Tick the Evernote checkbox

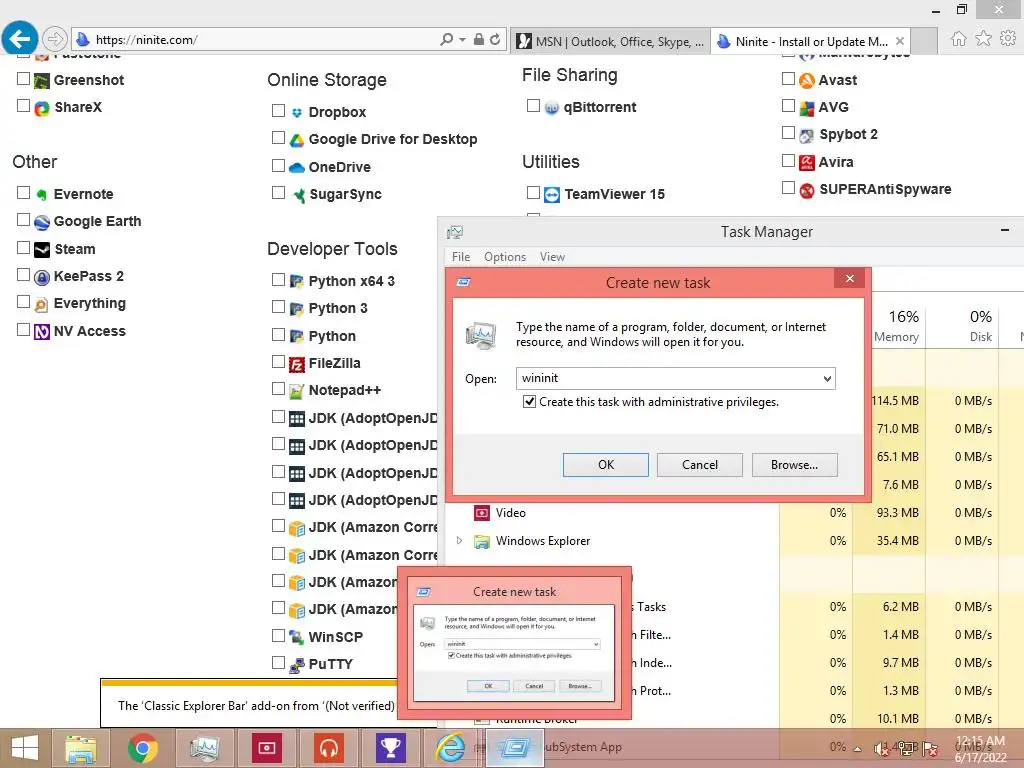click(x=24, y=192)
